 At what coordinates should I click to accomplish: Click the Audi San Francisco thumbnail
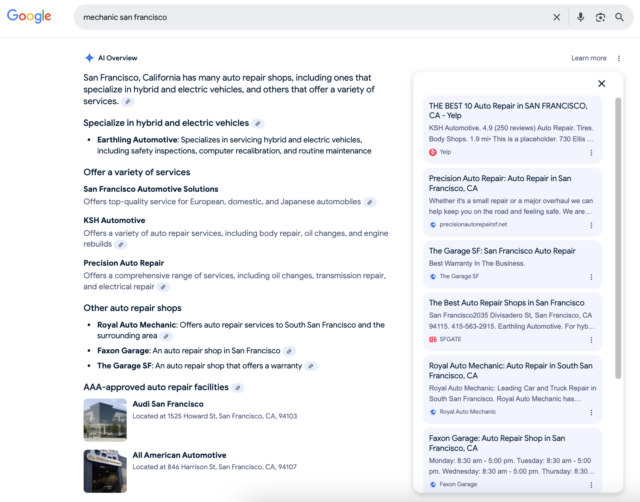click(105, 419)
